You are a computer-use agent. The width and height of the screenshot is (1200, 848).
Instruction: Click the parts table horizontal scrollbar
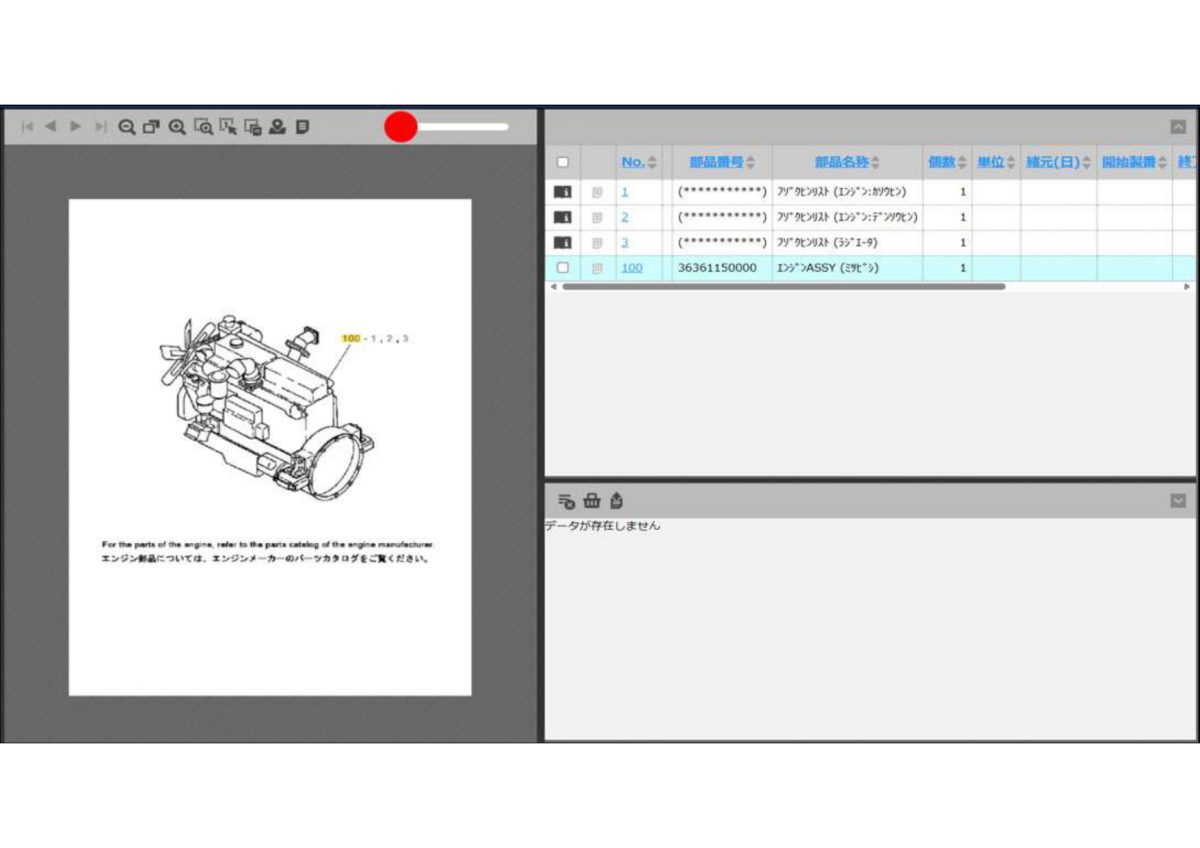click(783, 286)
